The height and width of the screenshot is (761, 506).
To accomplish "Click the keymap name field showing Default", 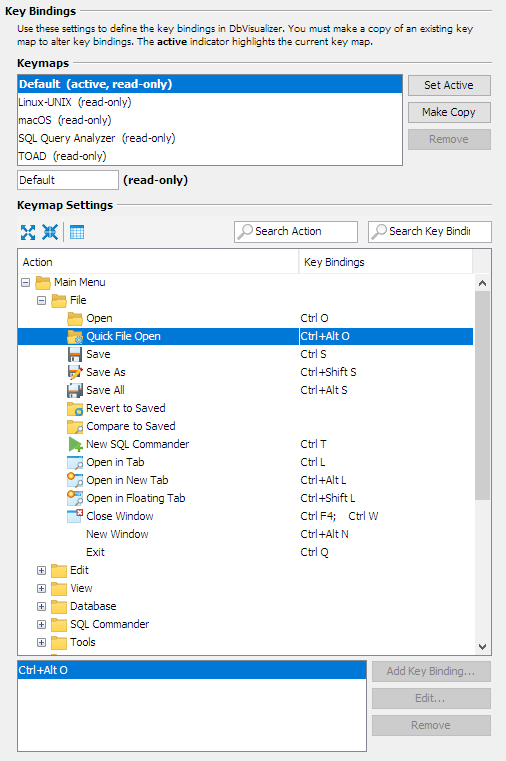I will 68,180.
